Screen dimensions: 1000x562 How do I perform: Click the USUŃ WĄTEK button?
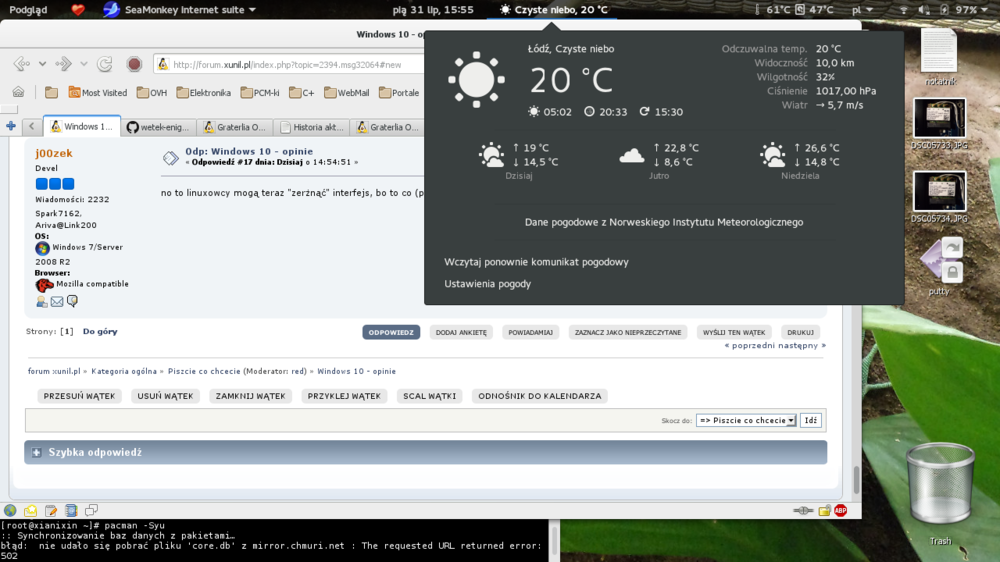point(165,396)
